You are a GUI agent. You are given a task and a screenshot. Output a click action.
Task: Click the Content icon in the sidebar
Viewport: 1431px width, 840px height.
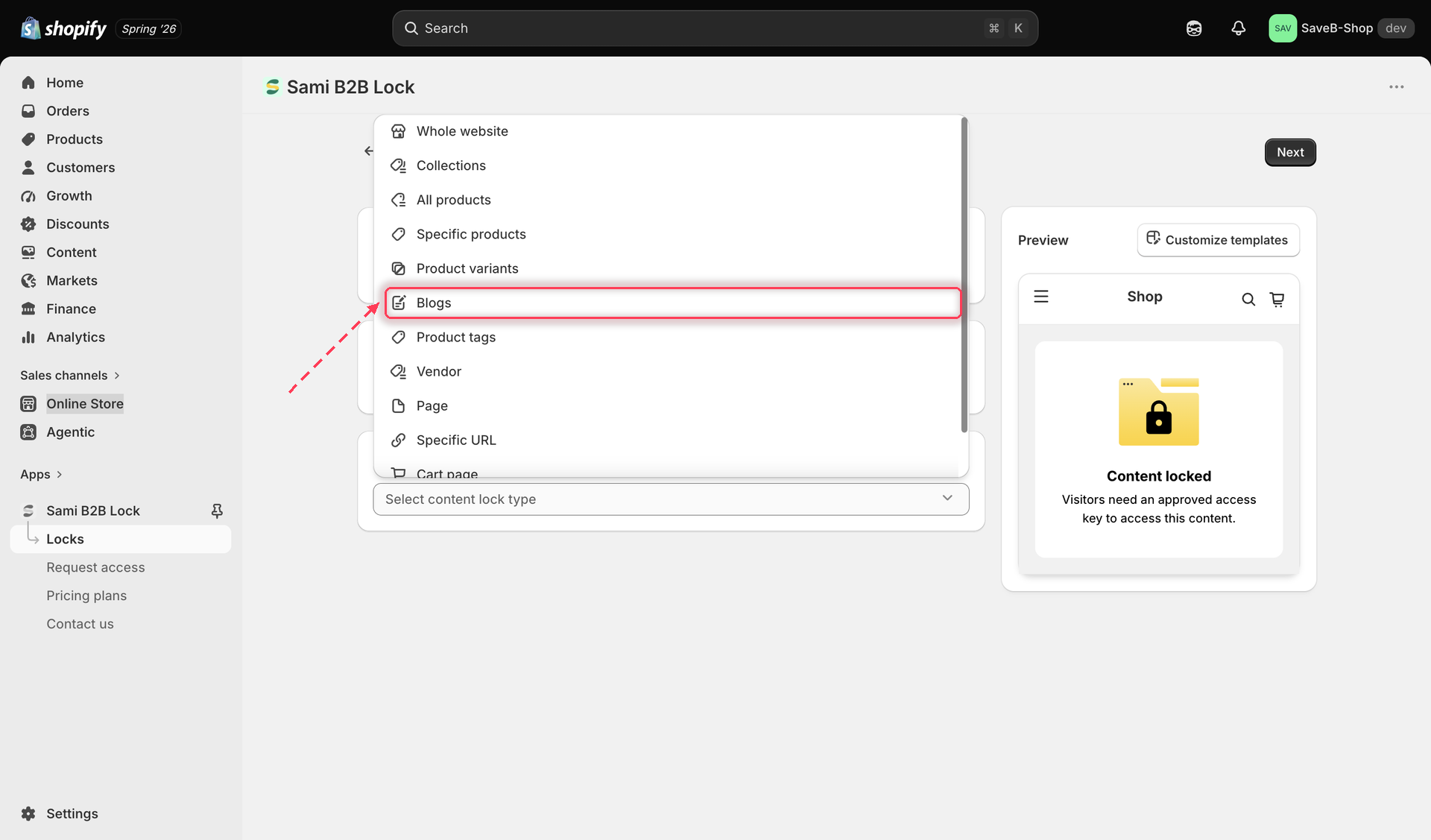click(x=28, y=253)
